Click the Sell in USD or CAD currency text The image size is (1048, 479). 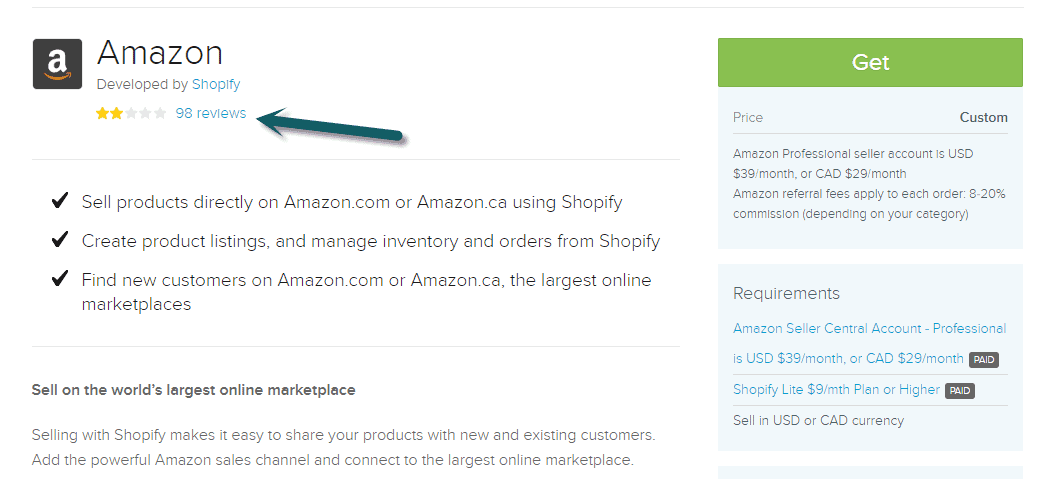pyautogui.click(x=818, y=421)
